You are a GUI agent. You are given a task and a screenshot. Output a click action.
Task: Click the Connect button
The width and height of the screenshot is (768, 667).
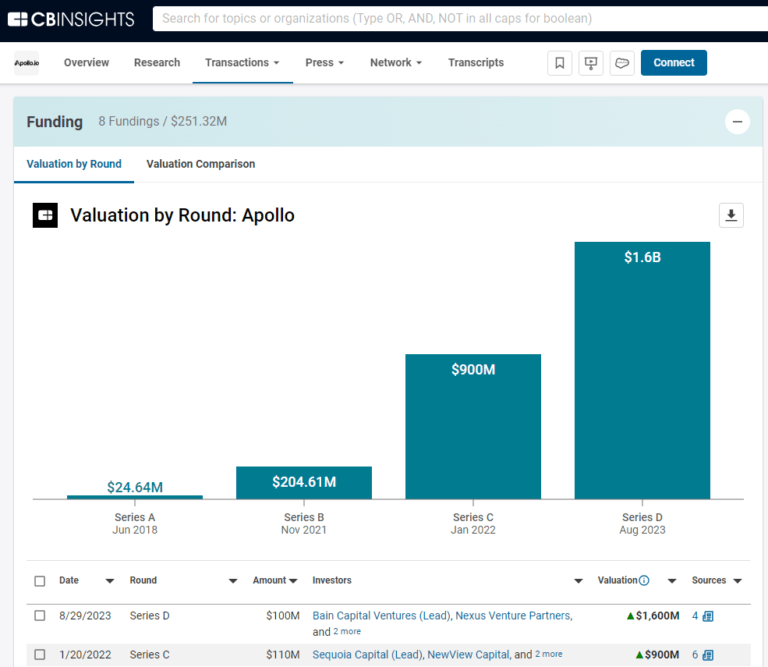[x=673, y=63]
